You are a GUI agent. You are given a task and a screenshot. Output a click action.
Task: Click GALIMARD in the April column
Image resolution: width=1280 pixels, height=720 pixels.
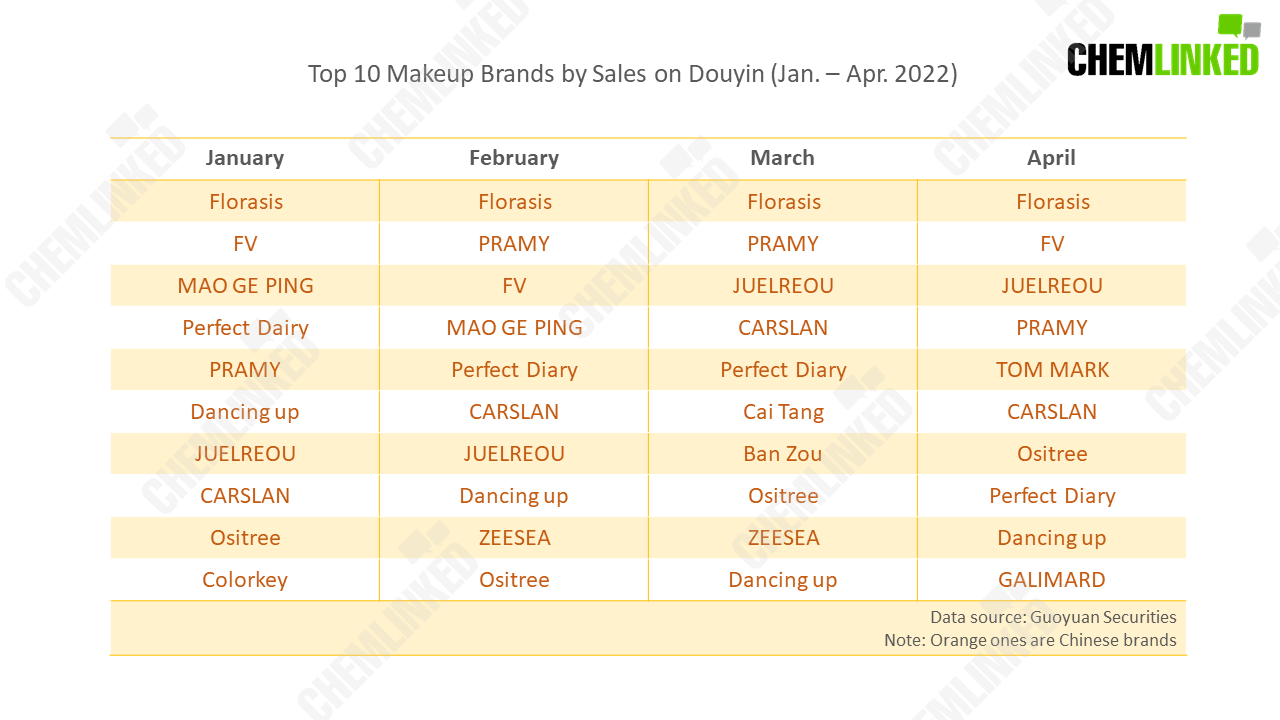tap(1052, 580)
